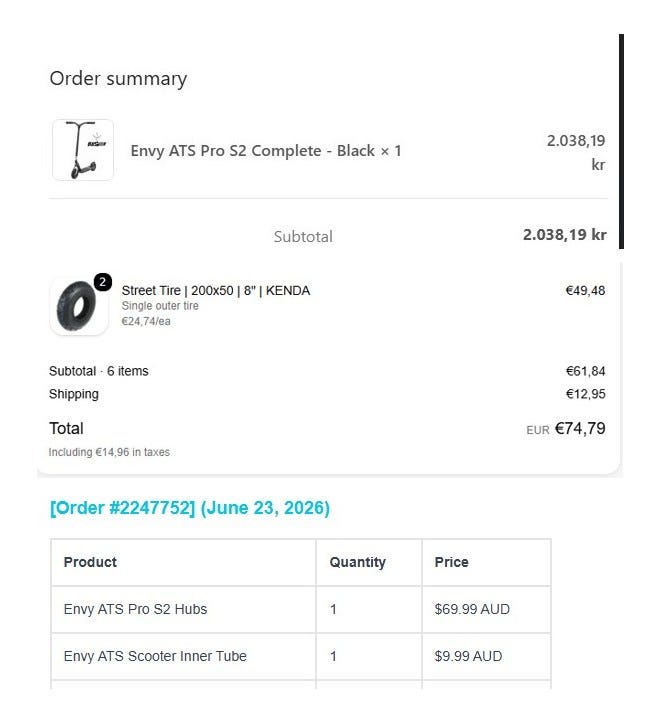Image resolution: width=672 pixels, height=703 pixels.
Task: Click the Street Tire product thumbnail
Action: pyautogui.click(x=78, y=307)
